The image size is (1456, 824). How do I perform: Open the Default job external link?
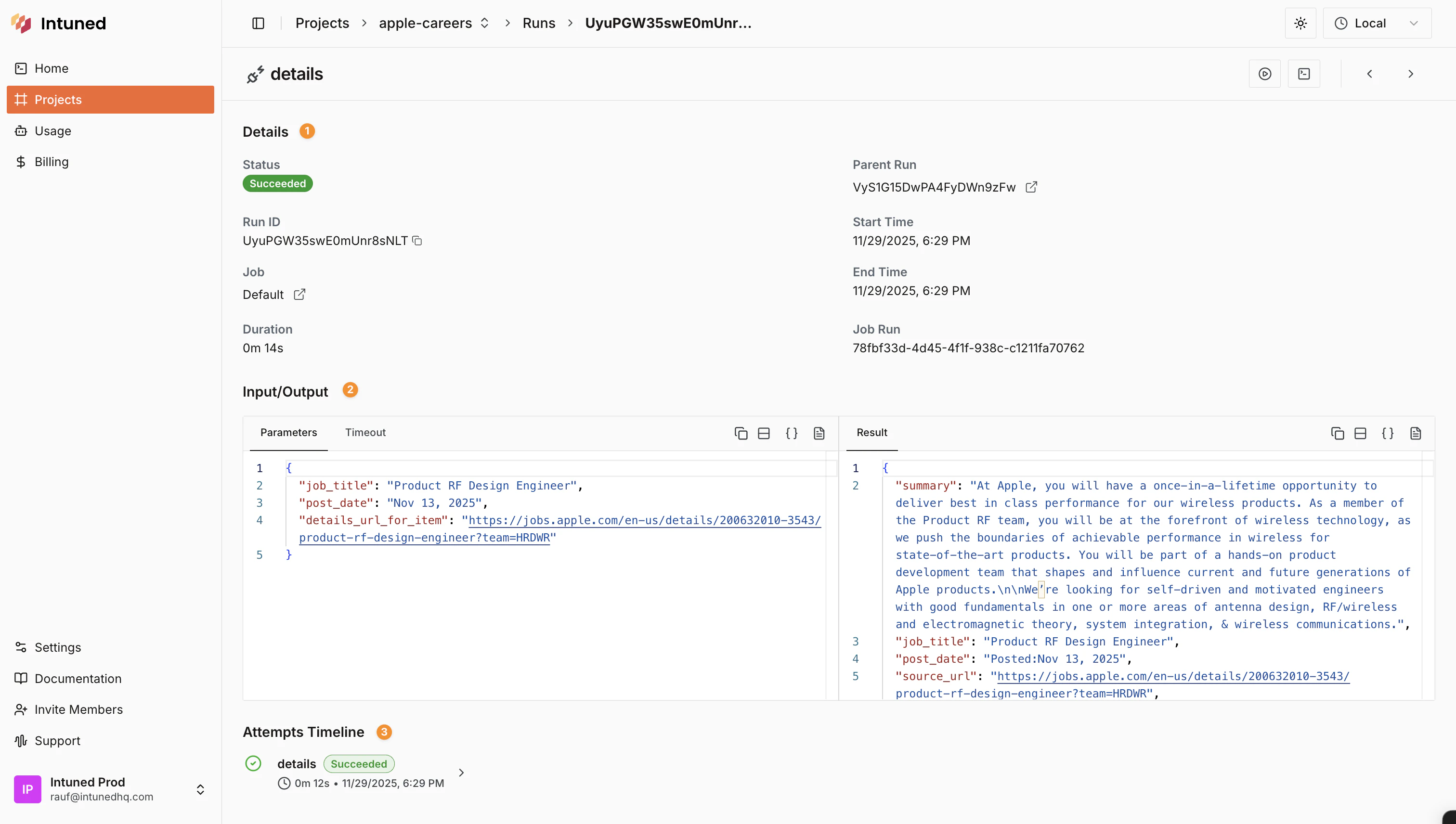point(299,294)
